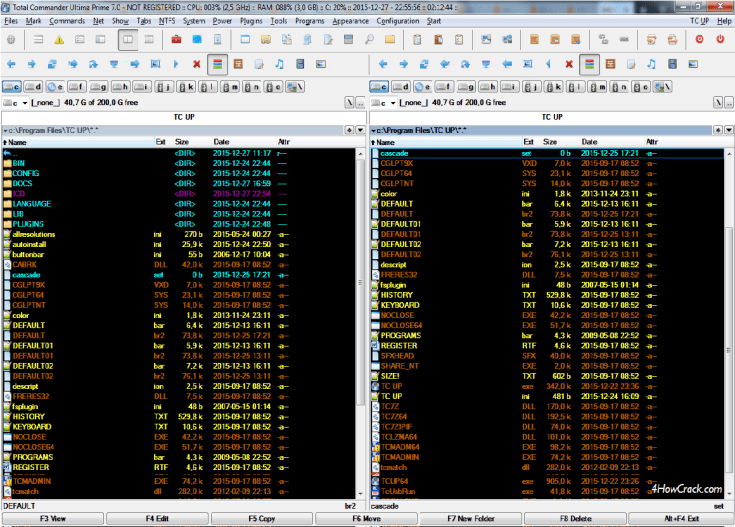Click red X icon in right panel toolbar
This screenshot has height=527, width=735.
coord(569,64)
